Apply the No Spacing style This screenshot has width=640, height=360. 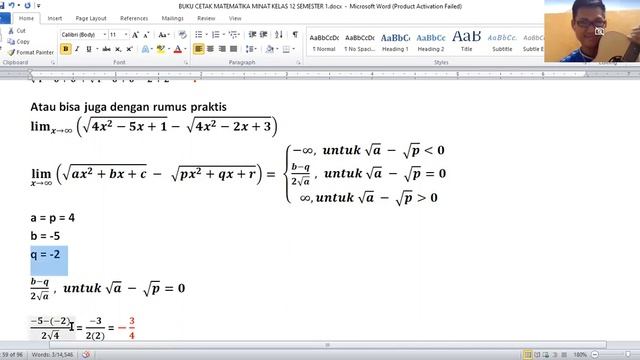[360, 42]
